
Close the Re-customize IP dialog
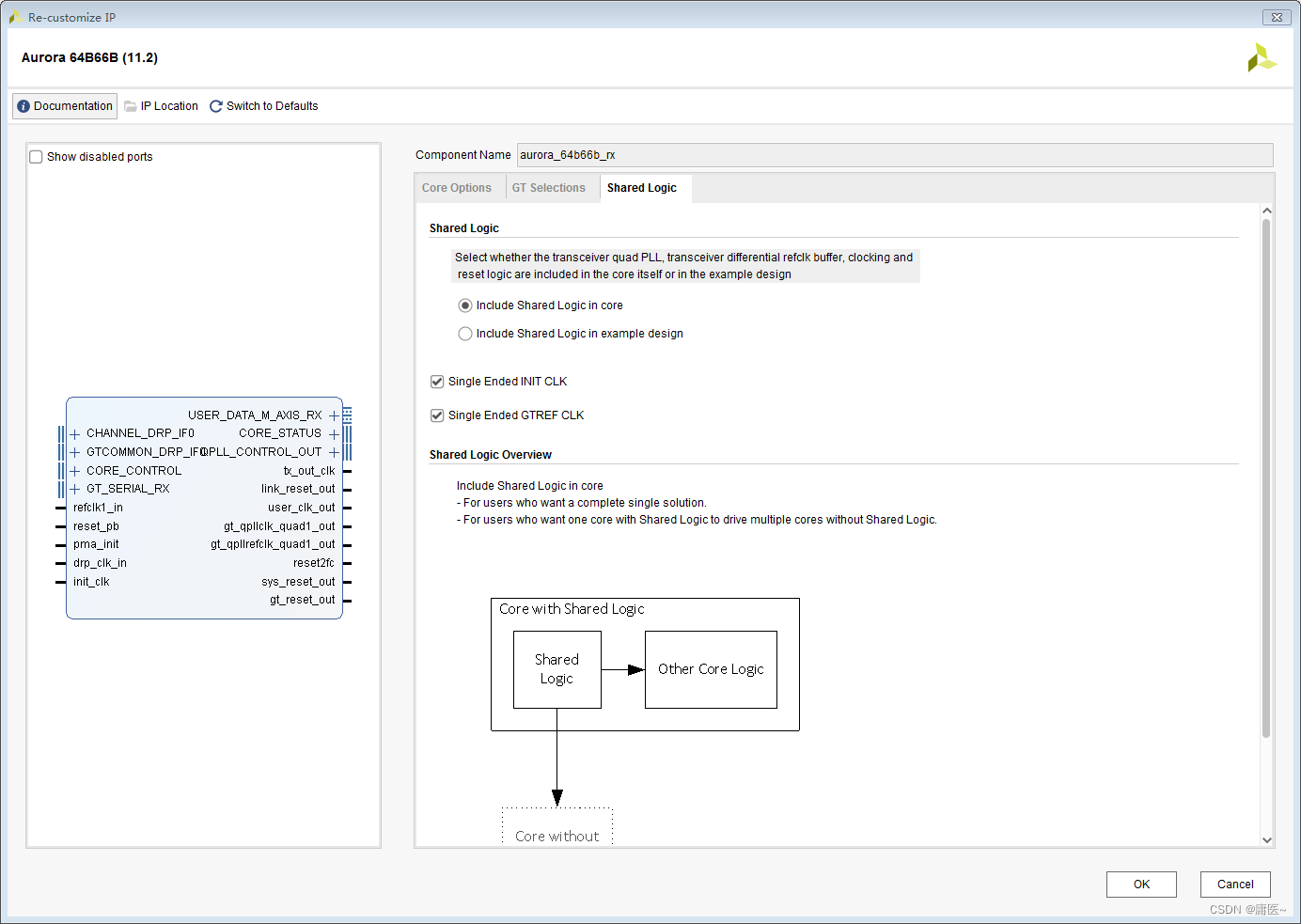coord(1276,17)
